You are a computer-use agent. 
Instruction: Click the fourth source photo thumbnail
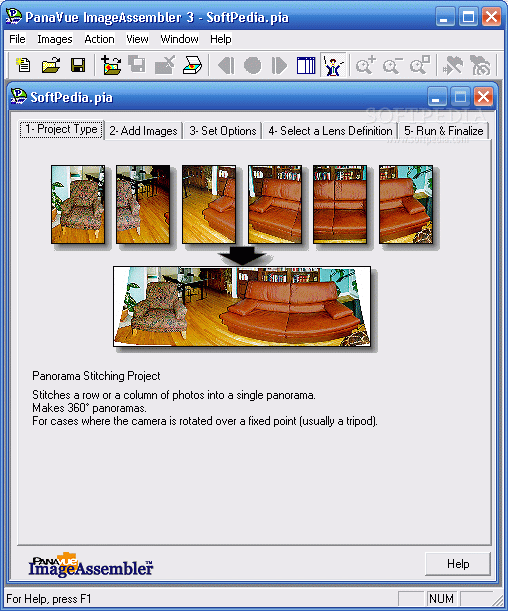(275, 205)
